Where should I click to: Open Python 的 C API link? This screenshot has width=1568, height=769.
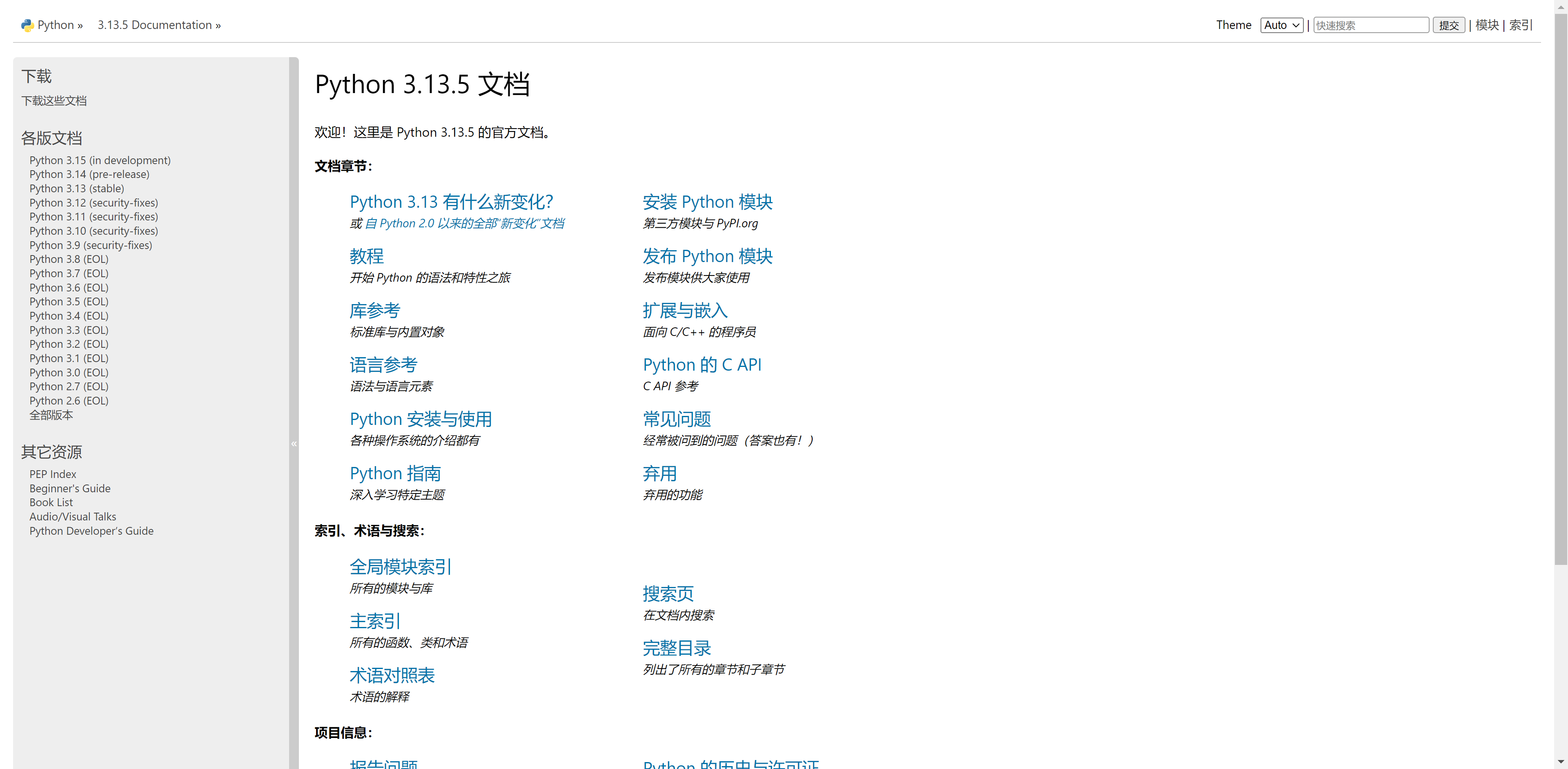(702, 364)
